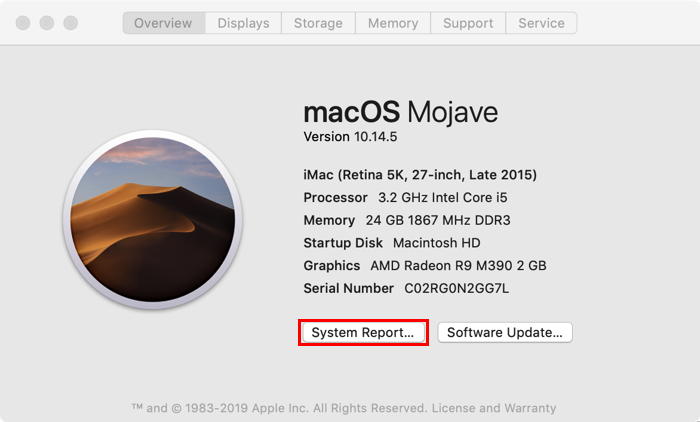Viewport: 700px width, 422px height.
Task: Zoom the window with the third title-bar button
Action: pos(70,23)
